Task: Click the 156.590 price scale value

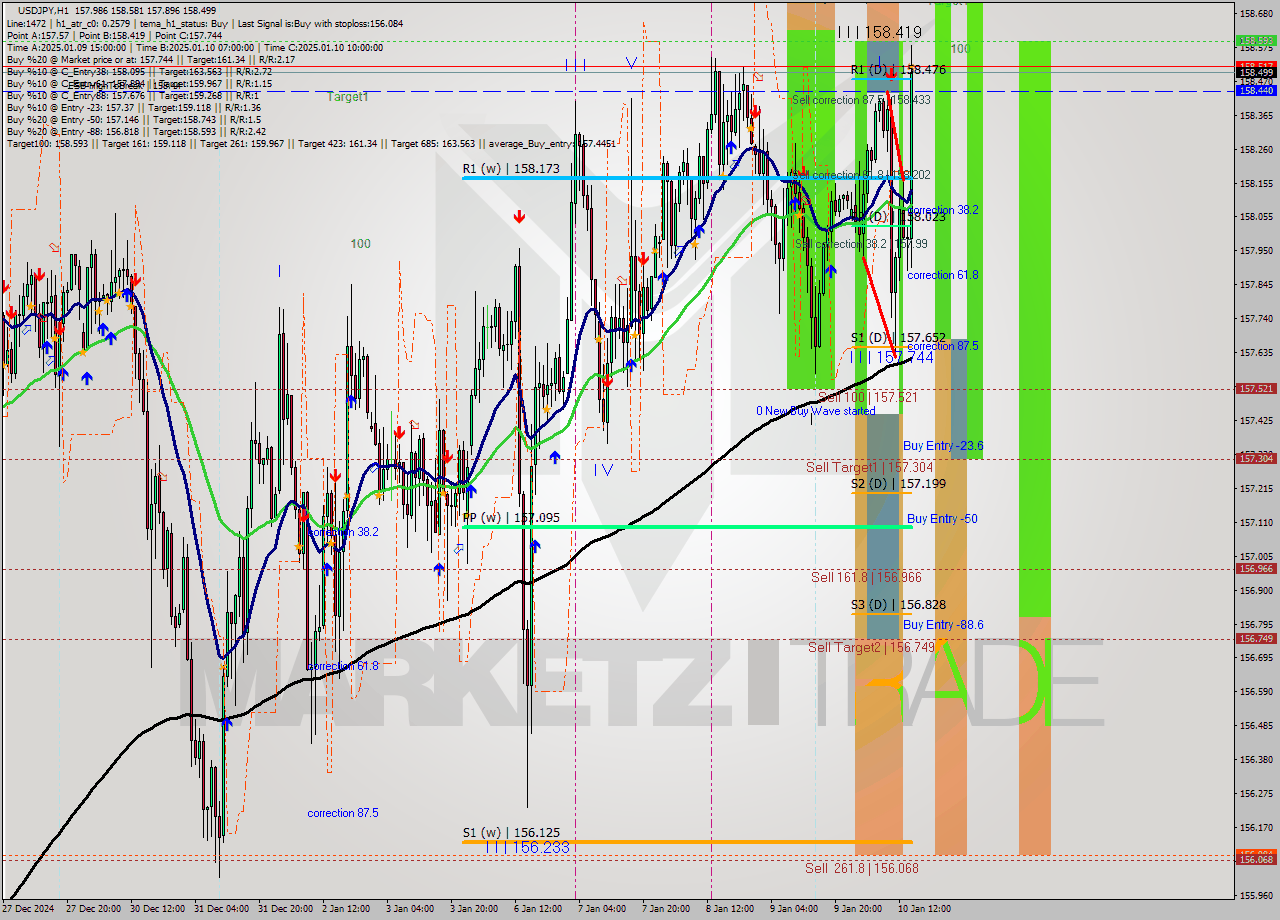Action: point(1256,691)
